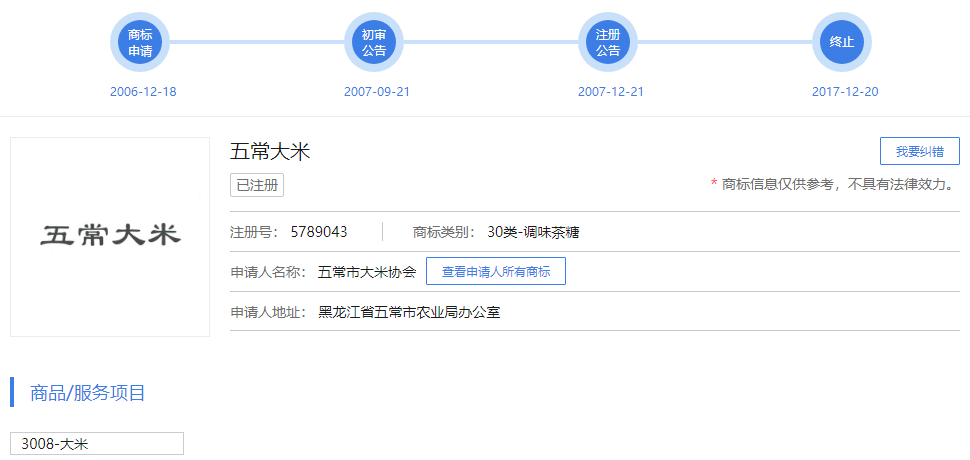
Task: View all trademarks via 查看申请人所有商标
Action: [496, 271]
